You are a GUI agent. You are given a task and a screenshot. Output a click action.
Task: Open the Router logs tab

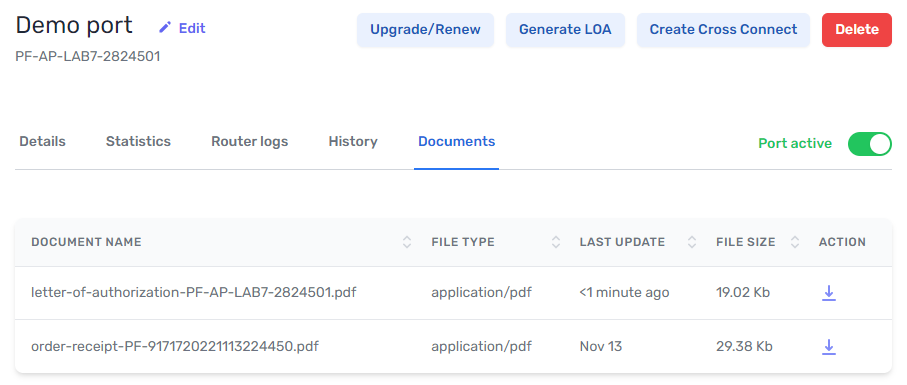[249, 142]
